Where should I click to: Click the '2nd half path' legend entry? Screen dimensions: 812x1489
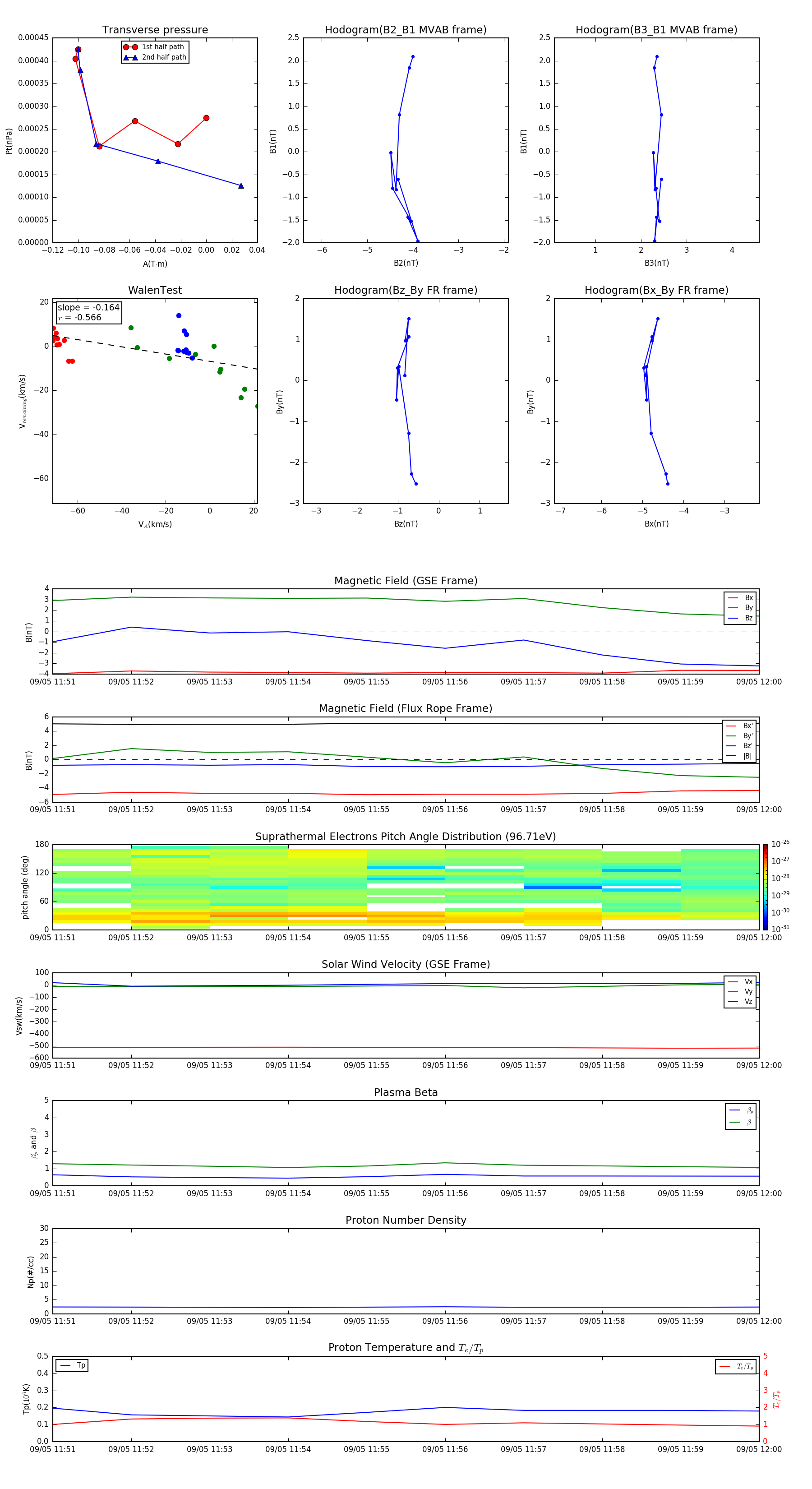point(155,57)
